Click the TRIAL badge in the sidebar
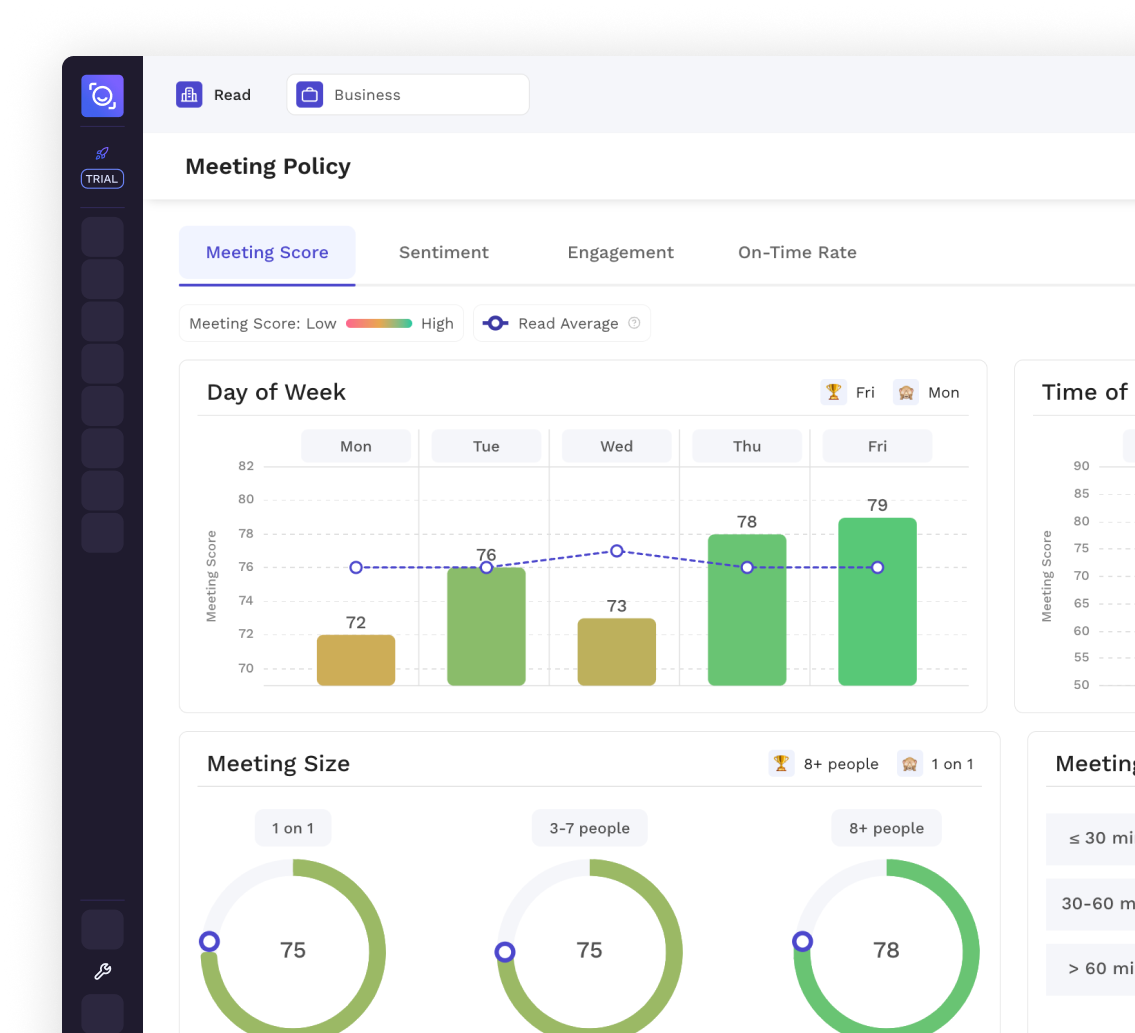 pos(102,179)
